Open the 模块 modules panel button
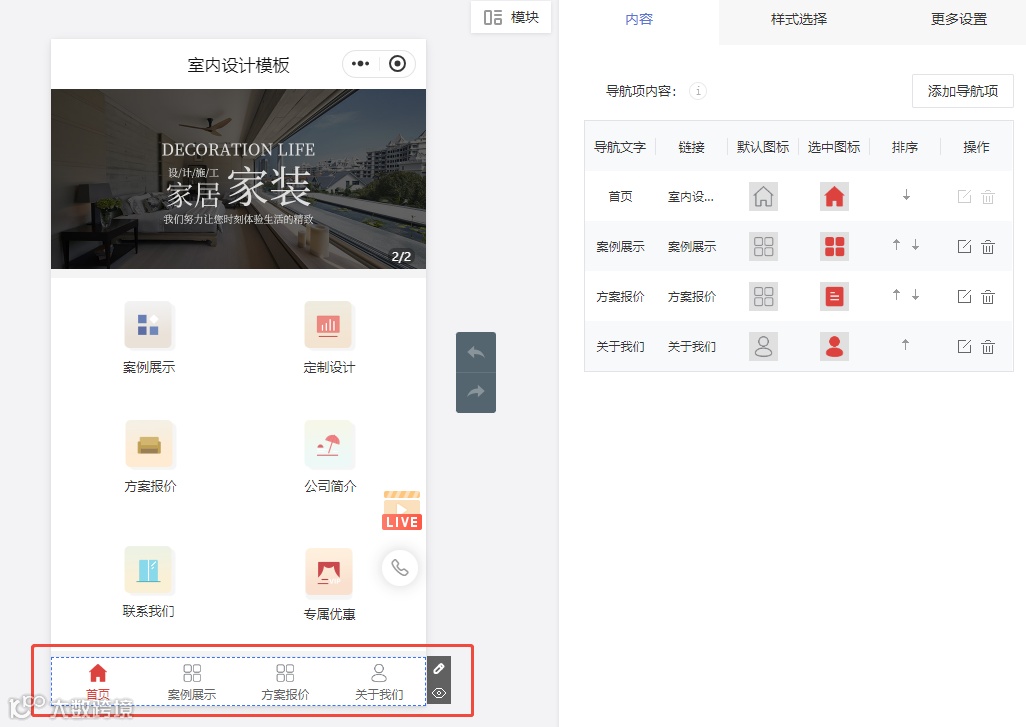 pyautogui.click(x=510, y=17)
